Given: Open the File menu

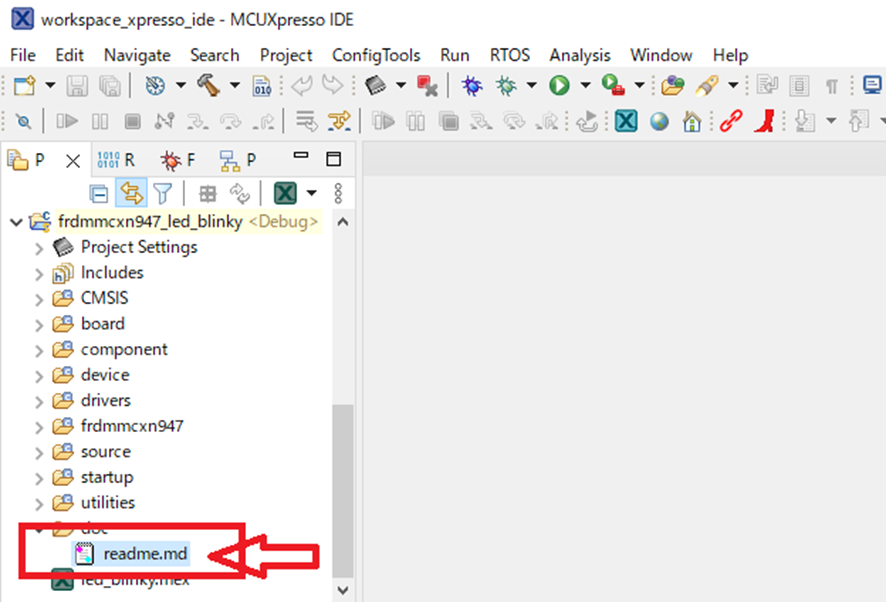Looking at the screenshot, I should click(x=23, y=55).
